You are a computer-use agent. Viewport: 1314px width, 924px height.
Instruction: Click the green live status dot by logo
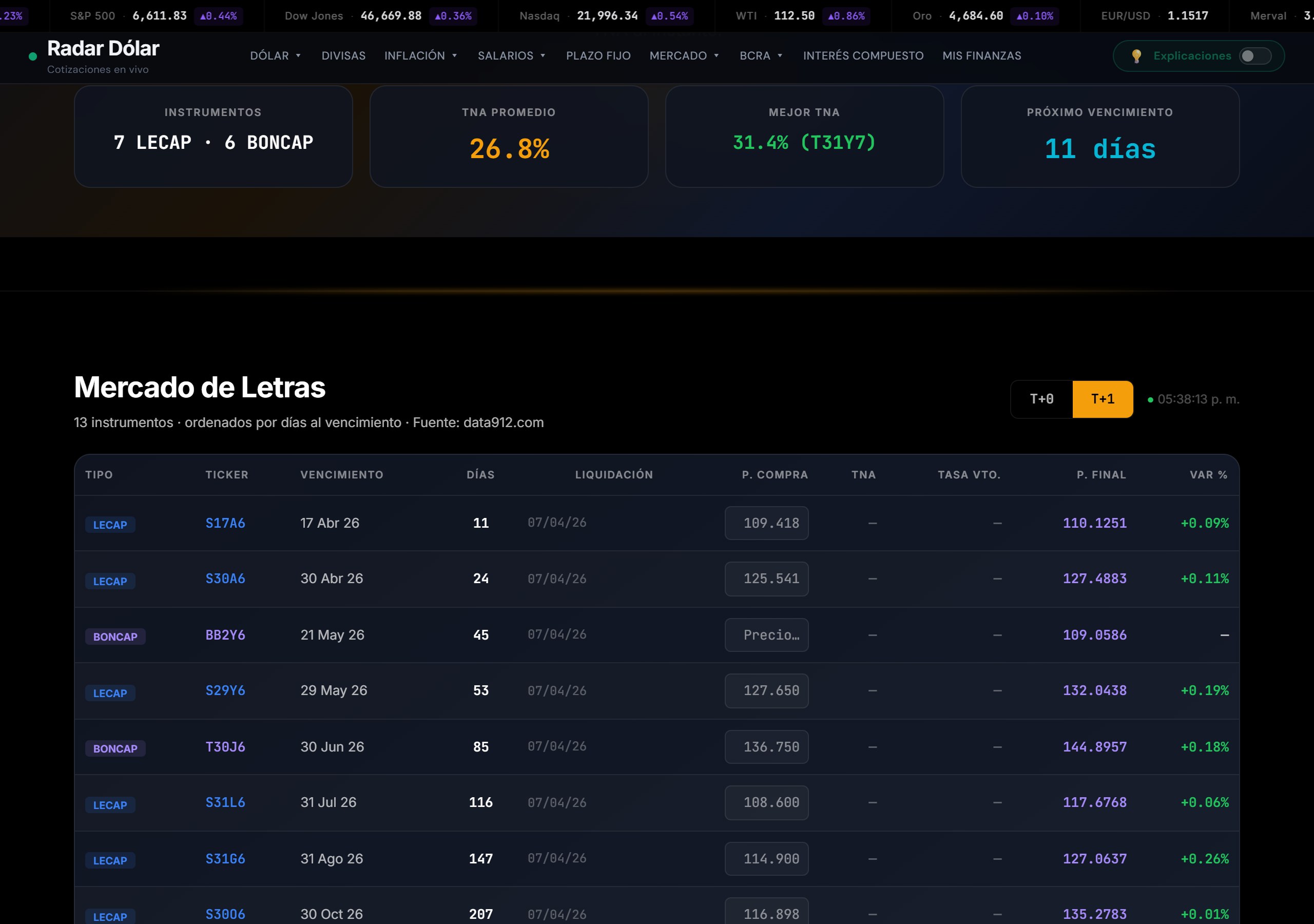click(33, 56)
